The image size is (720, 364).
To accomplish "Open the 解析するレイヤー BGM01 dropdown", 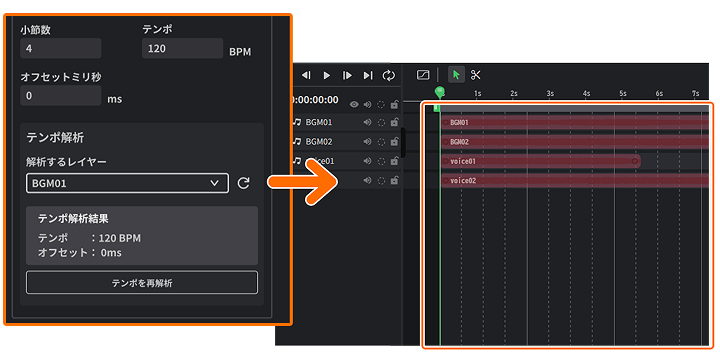I will (x=127, y=183).
